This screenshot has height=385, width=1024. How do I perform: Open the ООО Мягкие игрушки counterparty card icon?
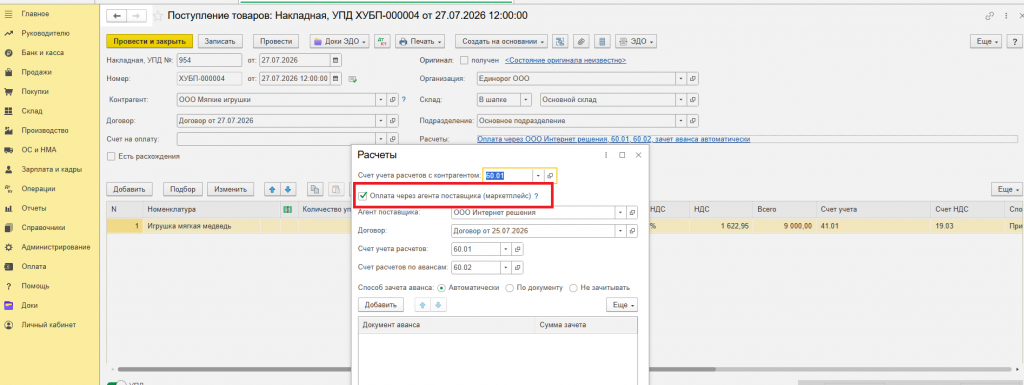(392, 100)
